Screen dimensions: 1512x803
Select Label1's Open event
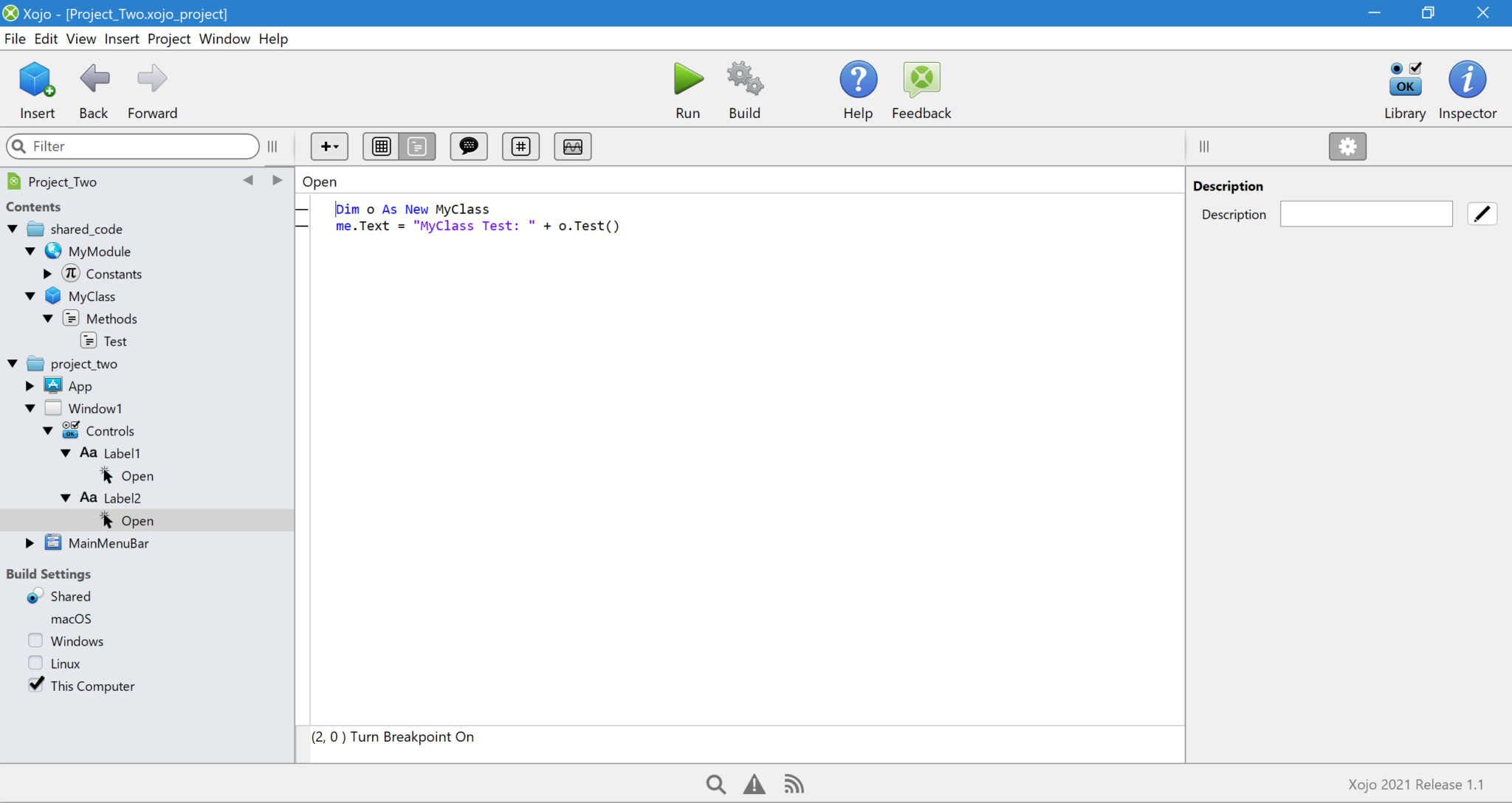(x=137, y=476)
